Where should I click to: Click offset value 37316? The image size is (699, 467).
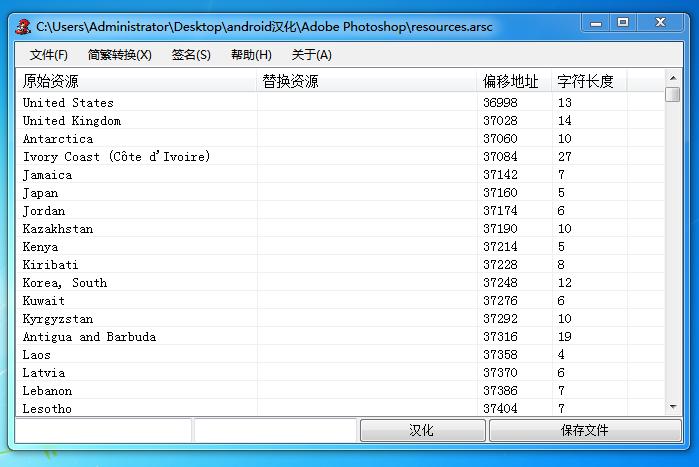500,336
